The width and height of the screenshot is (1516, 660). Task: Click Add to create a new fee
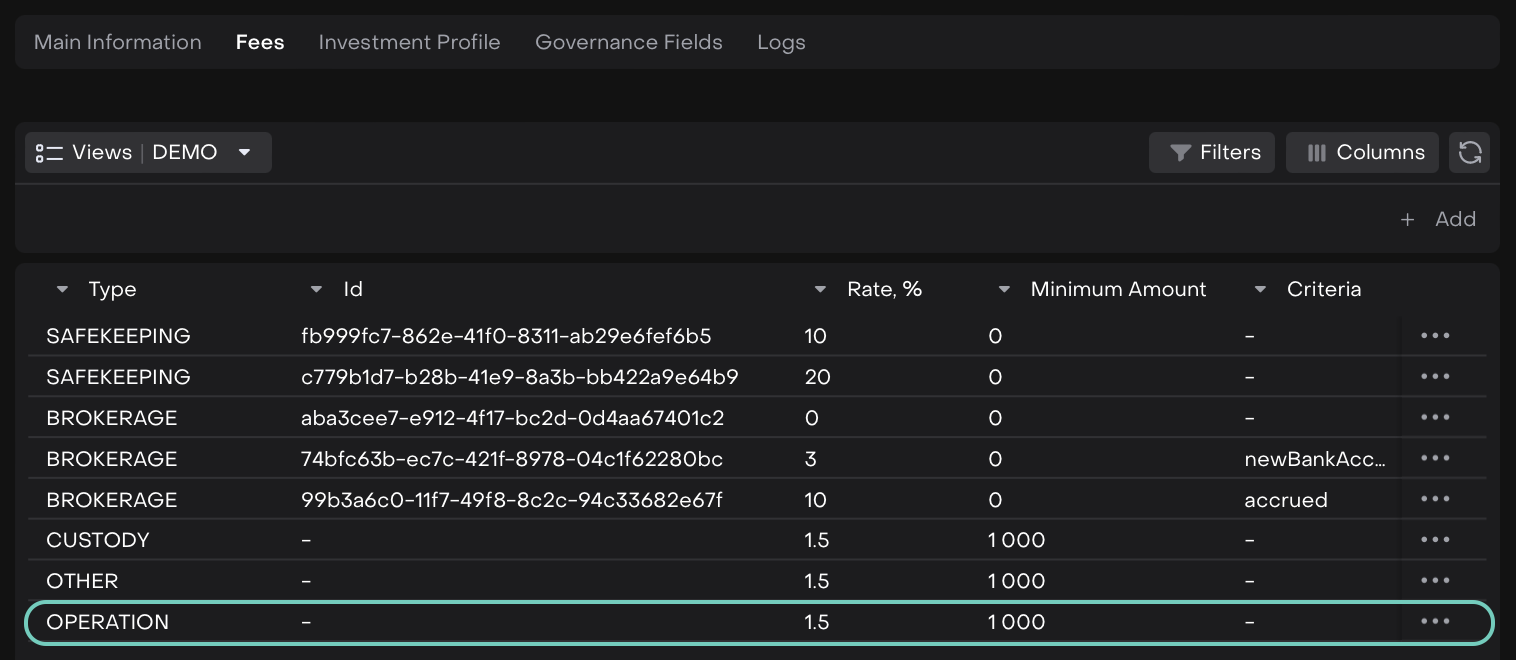coord(1440,219)
